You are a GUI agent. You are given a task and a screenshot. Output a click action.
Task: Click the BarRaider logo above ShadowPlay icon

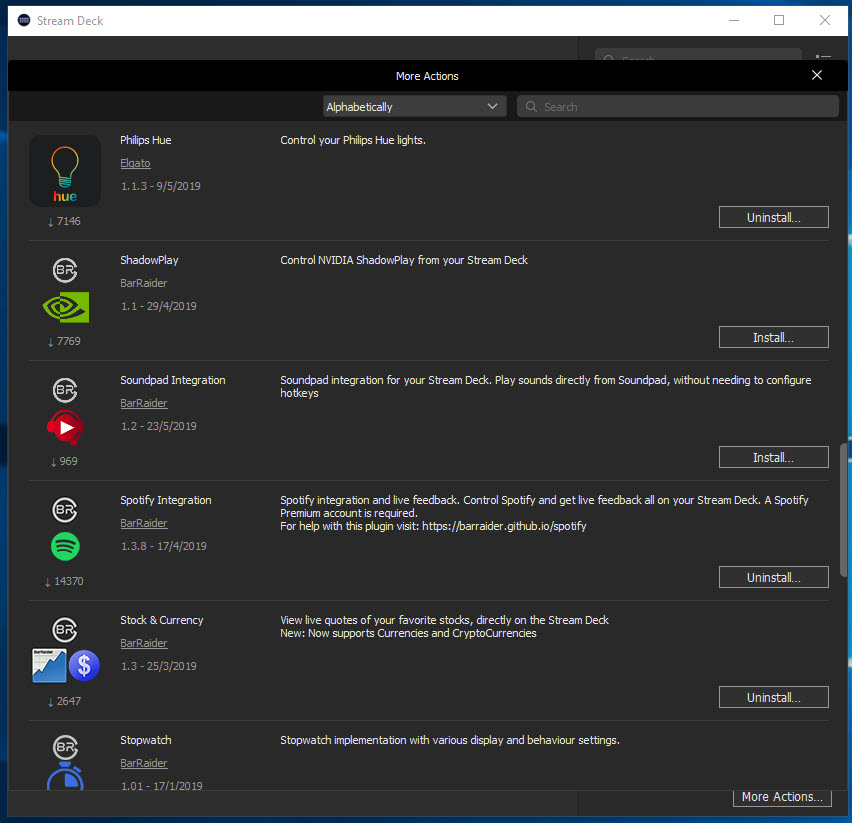(x=65, y=270)
